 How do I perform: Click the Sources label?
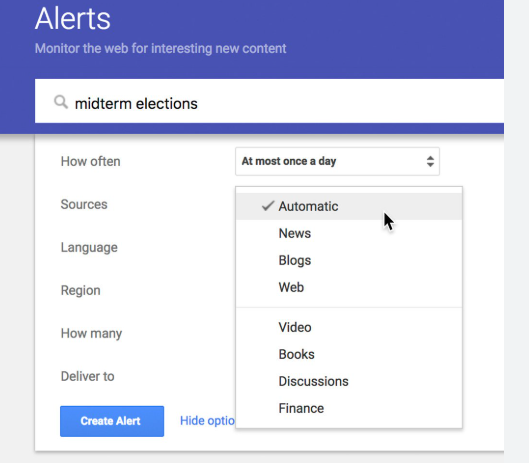coord(84,205)
